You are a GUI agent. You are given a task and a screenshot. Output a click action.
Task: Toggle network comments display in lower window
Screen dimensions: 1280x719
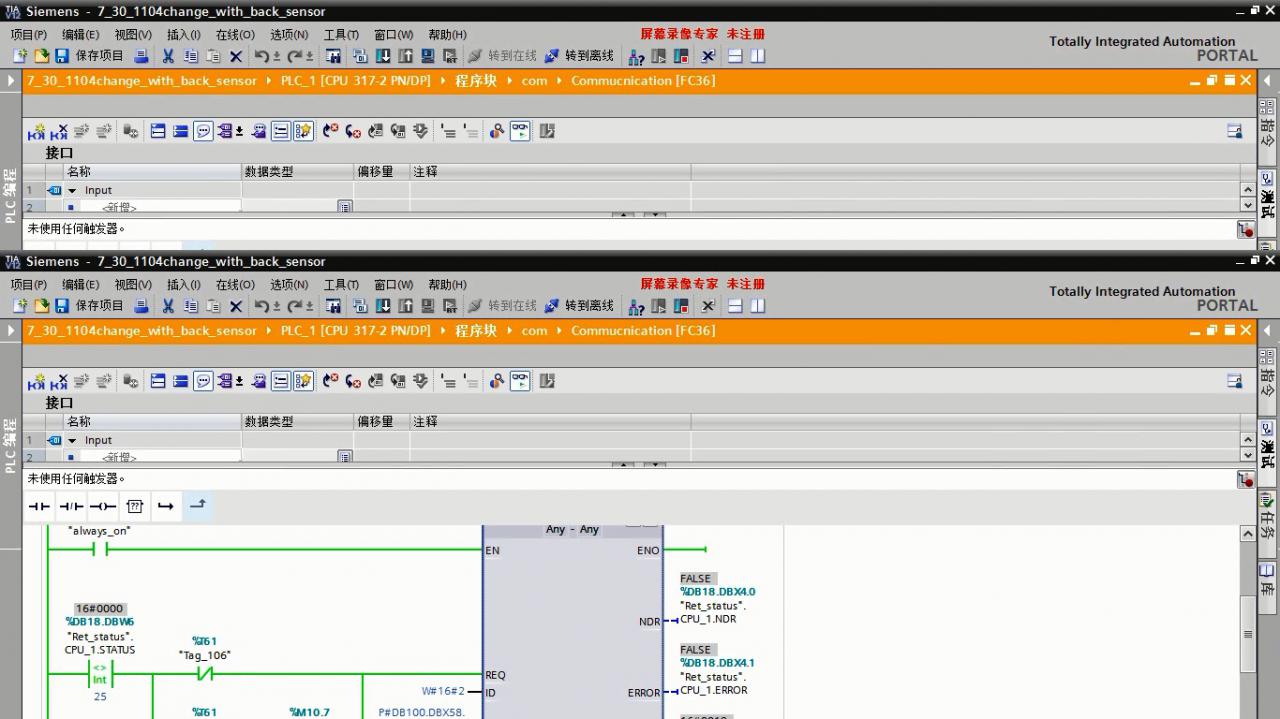pyautogui.click(x=281, y=381)
